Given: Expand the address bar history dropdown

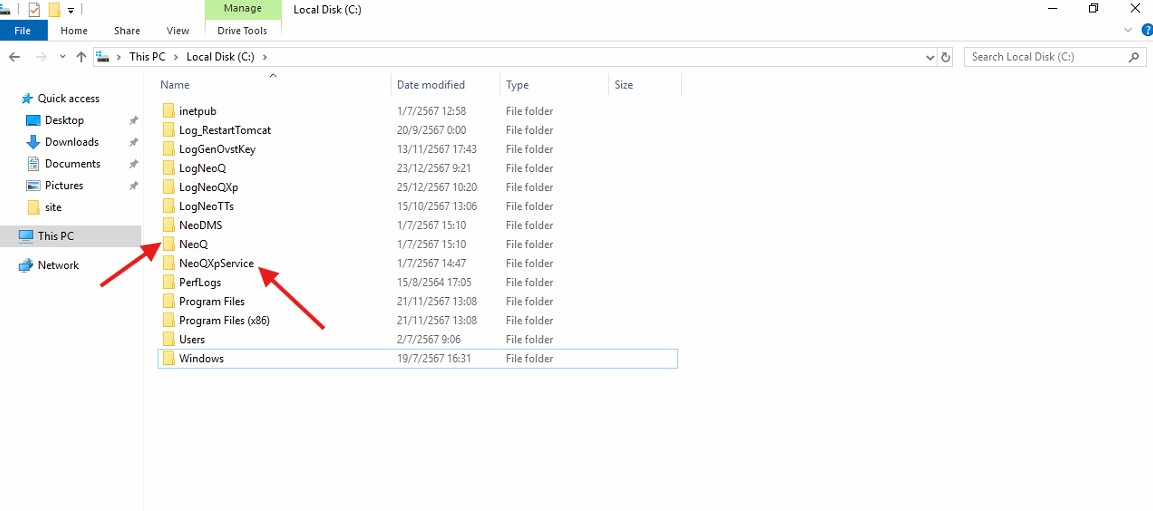Looking at the screenshot, I should pyautogui.click(x=931, y=57).
